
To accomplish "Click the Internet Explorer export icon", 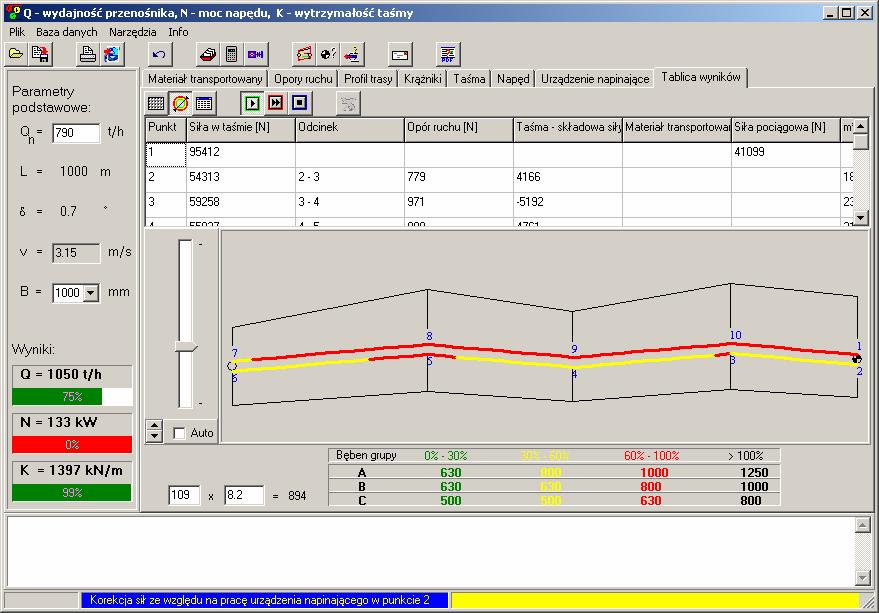I will click(112, 54).
